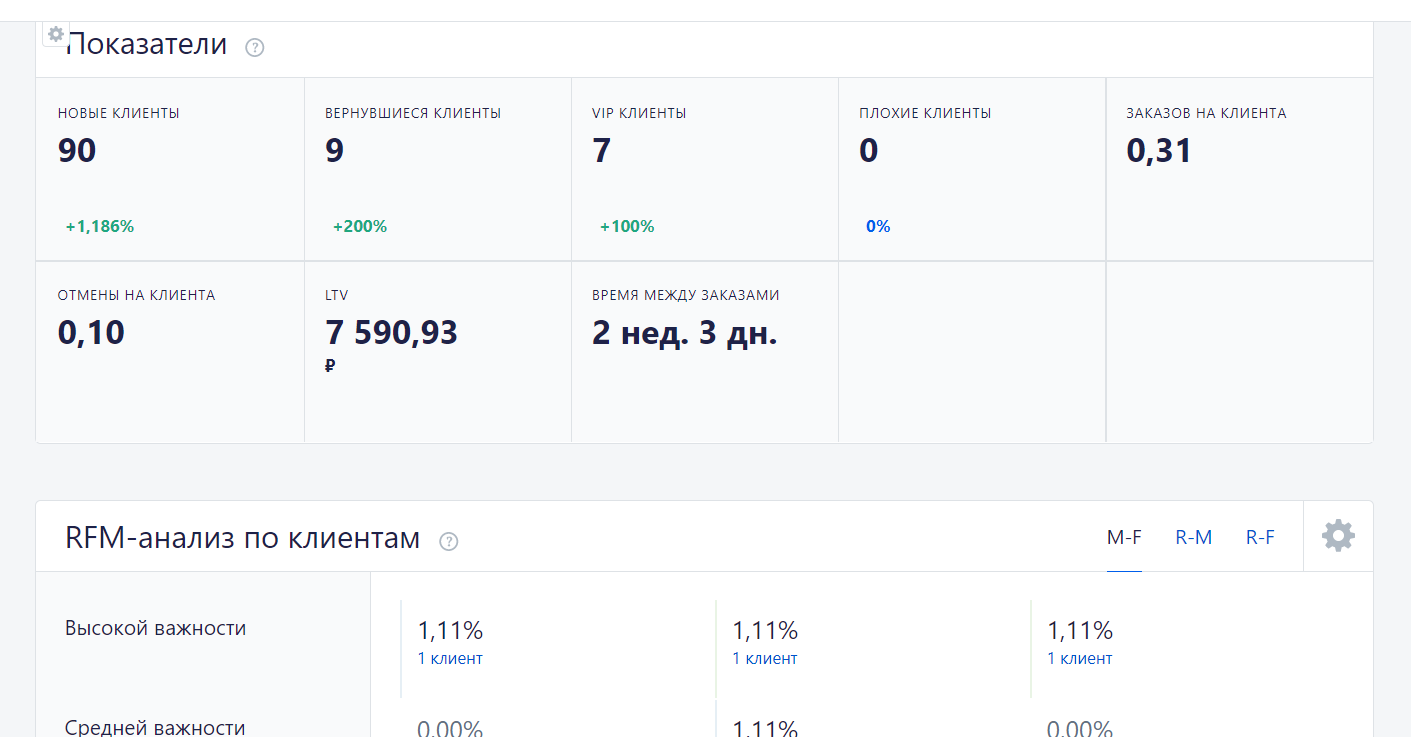The image size is (1411, 737).
Task: Click the ЗАКАЗОВ НА КЛИЕНТА card title
Action: click(1206, 113)
